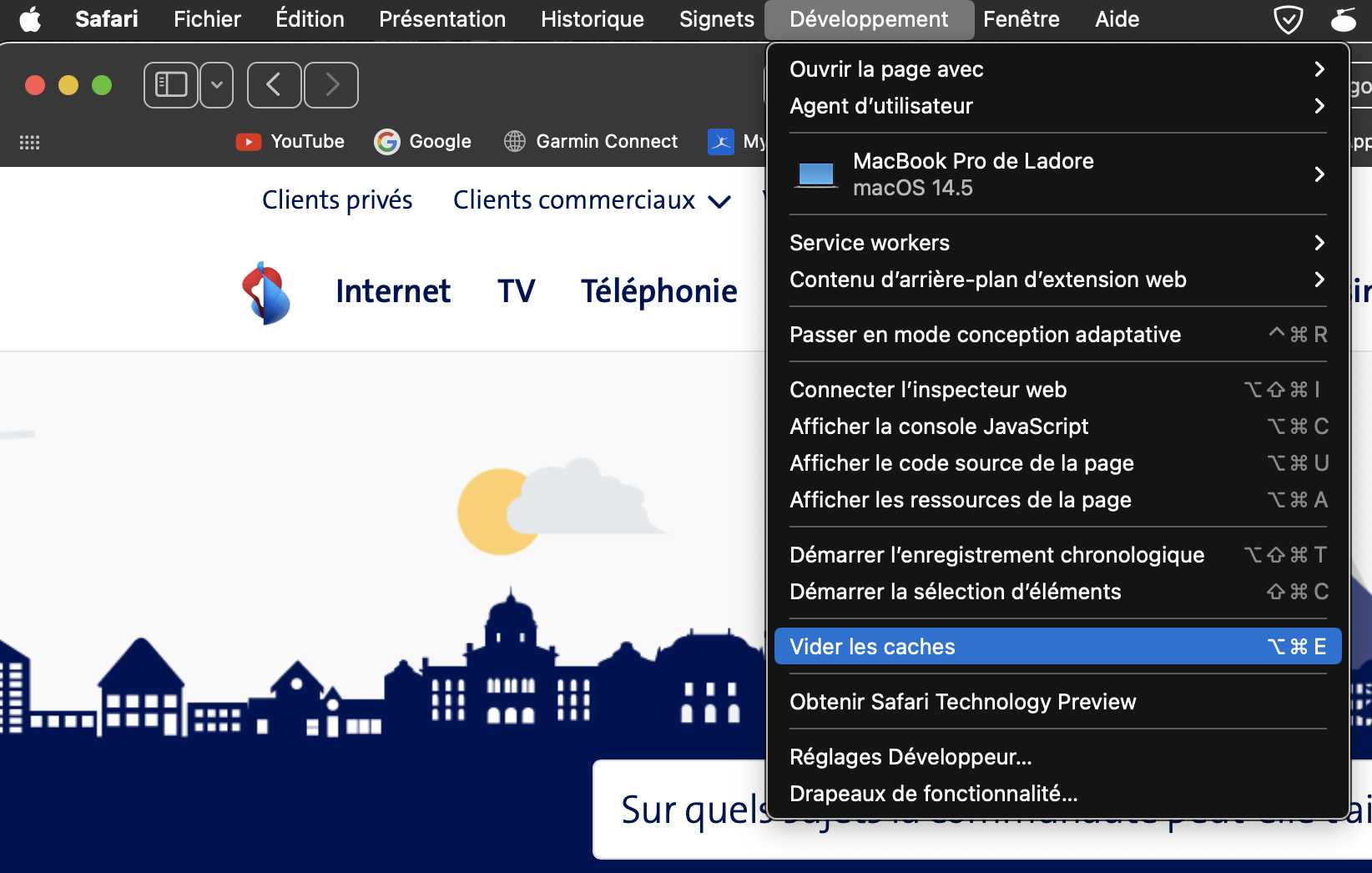
Task: Toggle the Safari sidebar
Action: [x=170, y=84]
